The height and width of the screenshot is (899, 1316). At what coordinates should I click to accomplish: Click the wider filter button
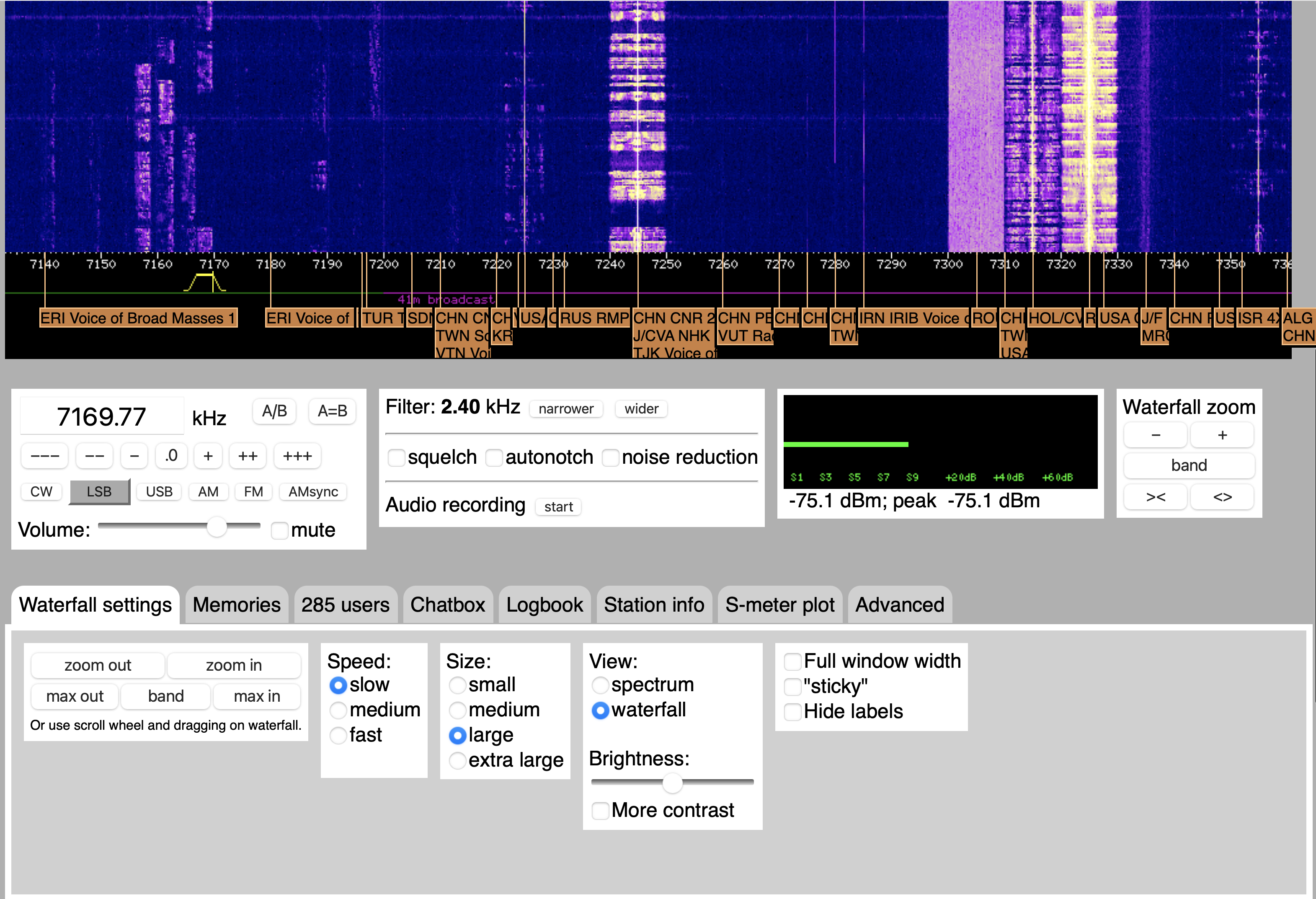(641, 409)
